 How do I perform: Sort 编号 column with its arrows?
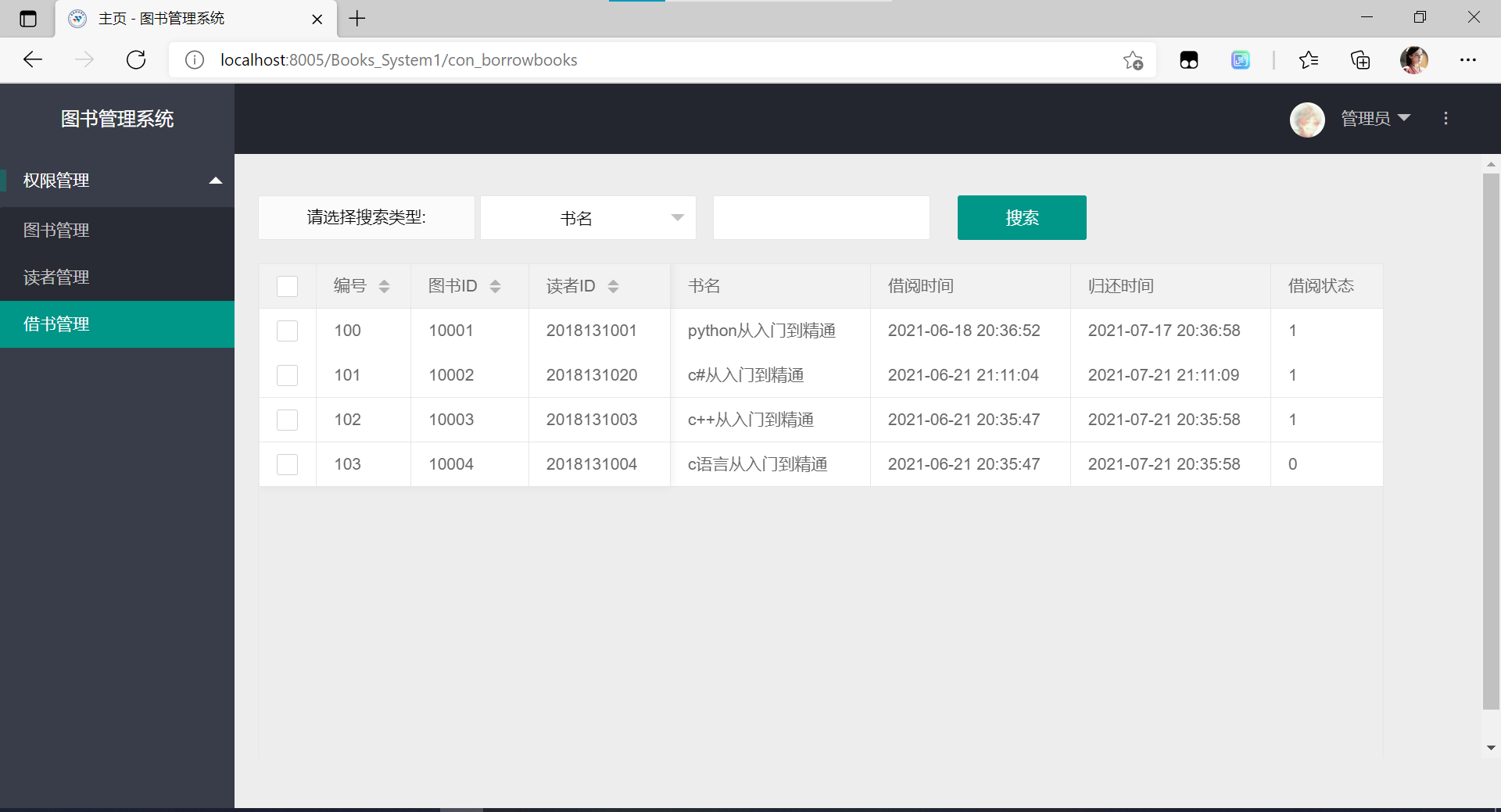[x=384, y=286]
